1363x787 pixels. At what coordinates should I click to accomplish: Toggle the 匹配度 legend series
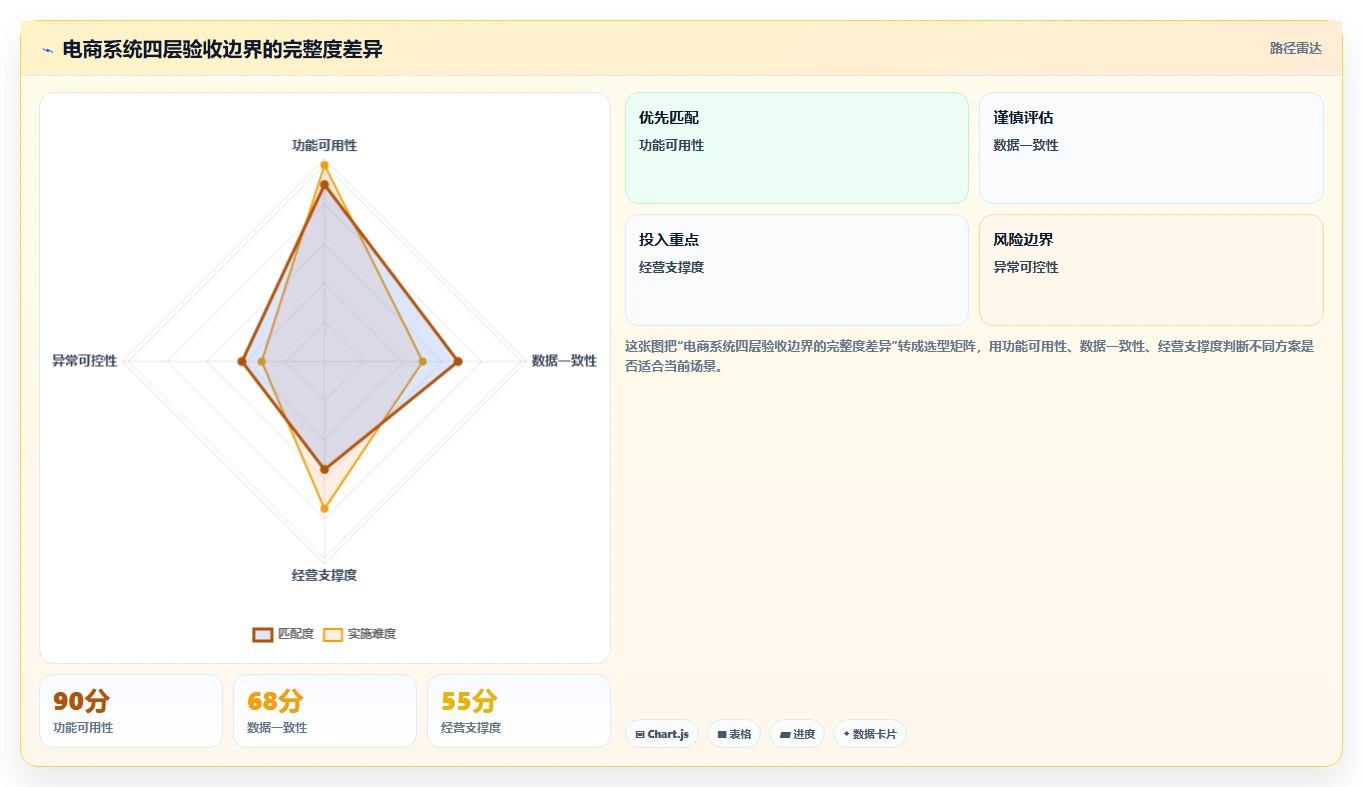click(284, 634)
